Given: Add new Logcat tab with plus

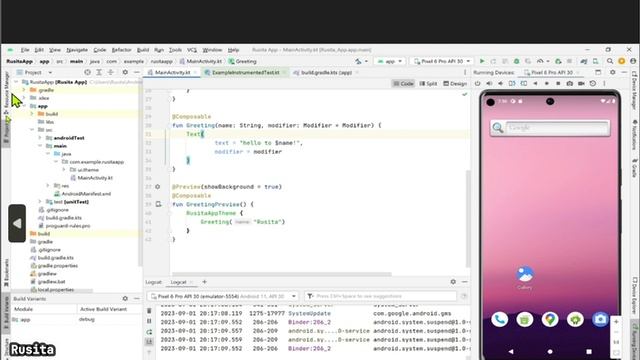Looking at the screenshot, I should point(204,282).
